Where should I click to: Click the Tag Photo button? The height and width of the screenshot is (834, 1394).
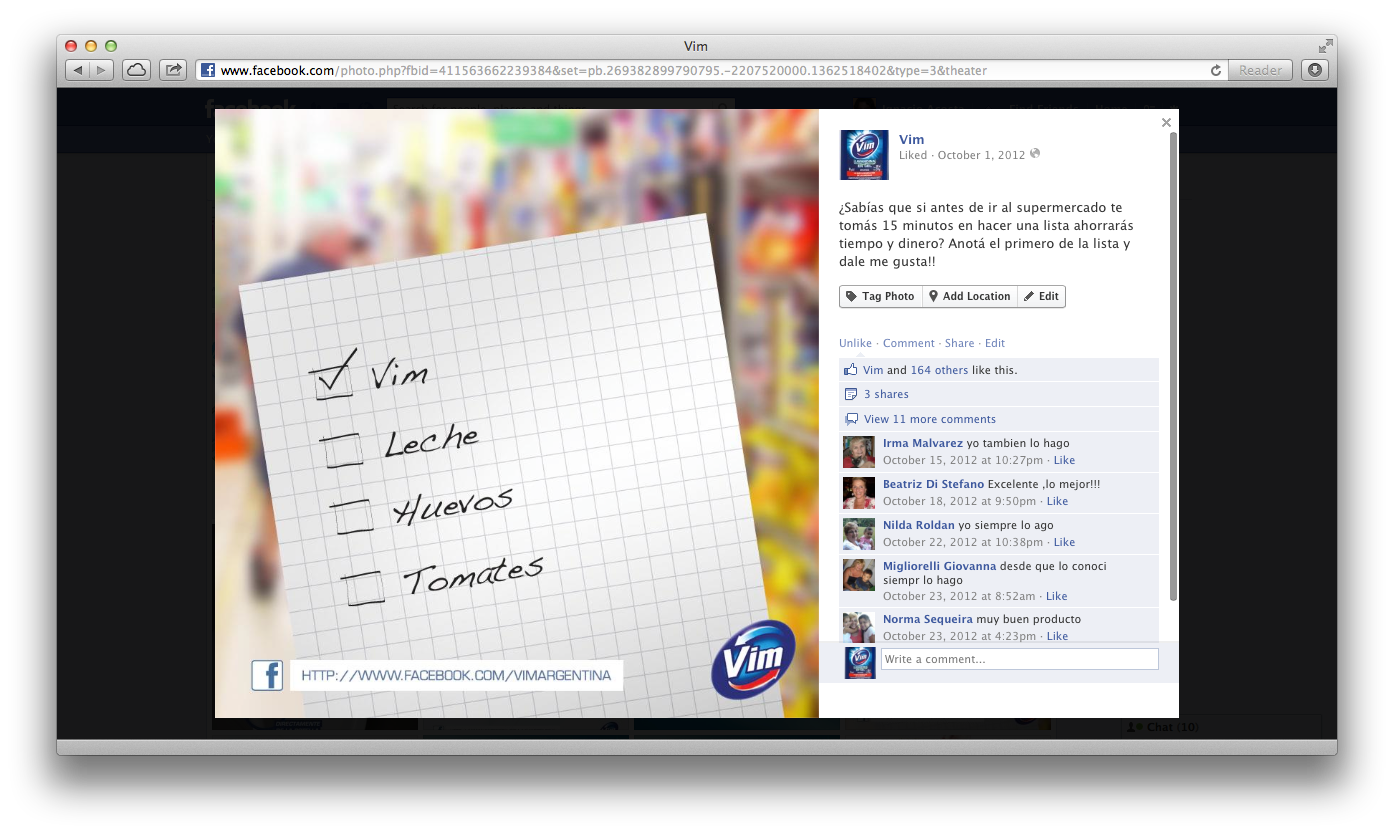(880, 296)
